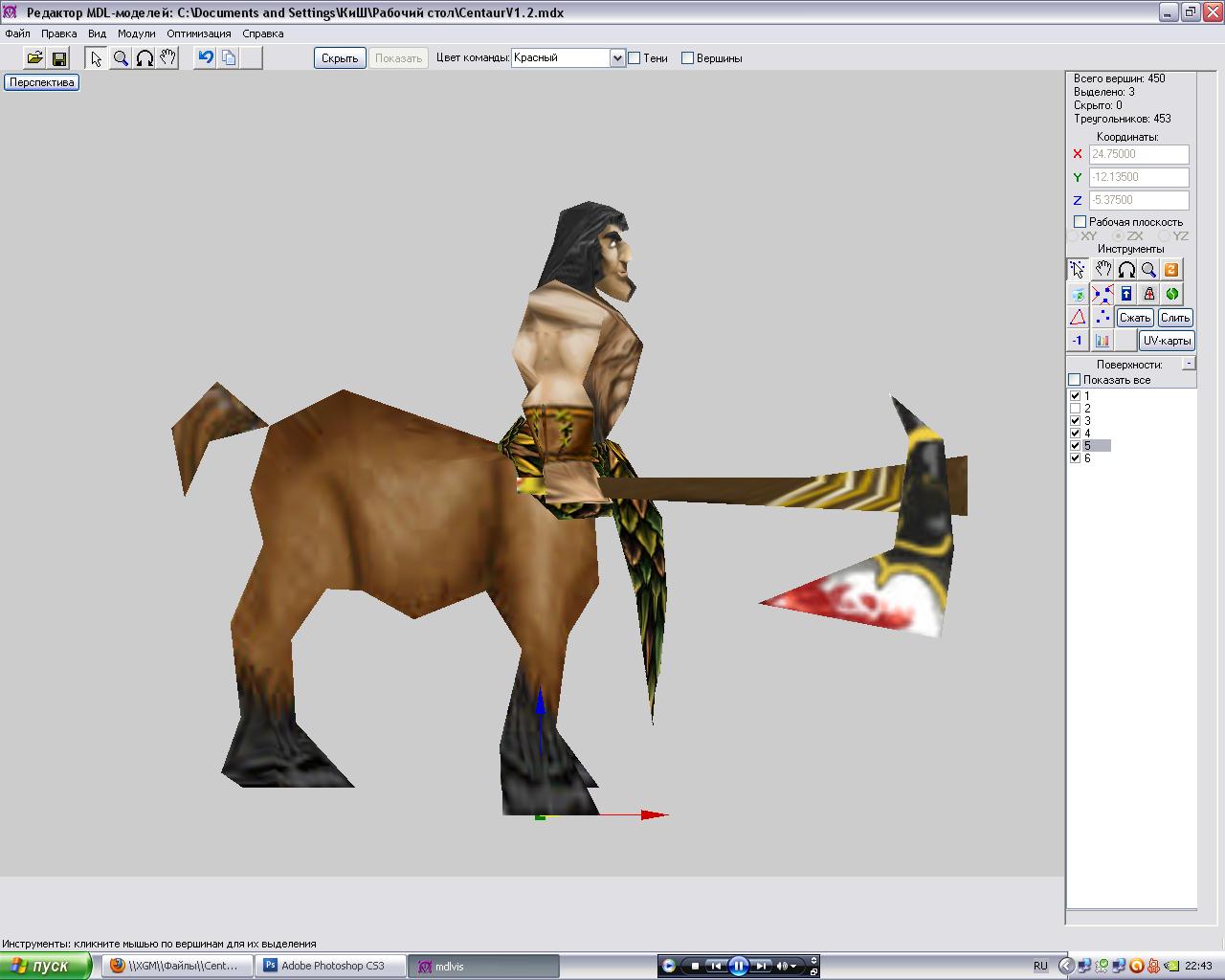Viewport: 1225px width, 980px height.
Task: Click the copy documents icon in the toolbar
Action: [x=229, y=57]
